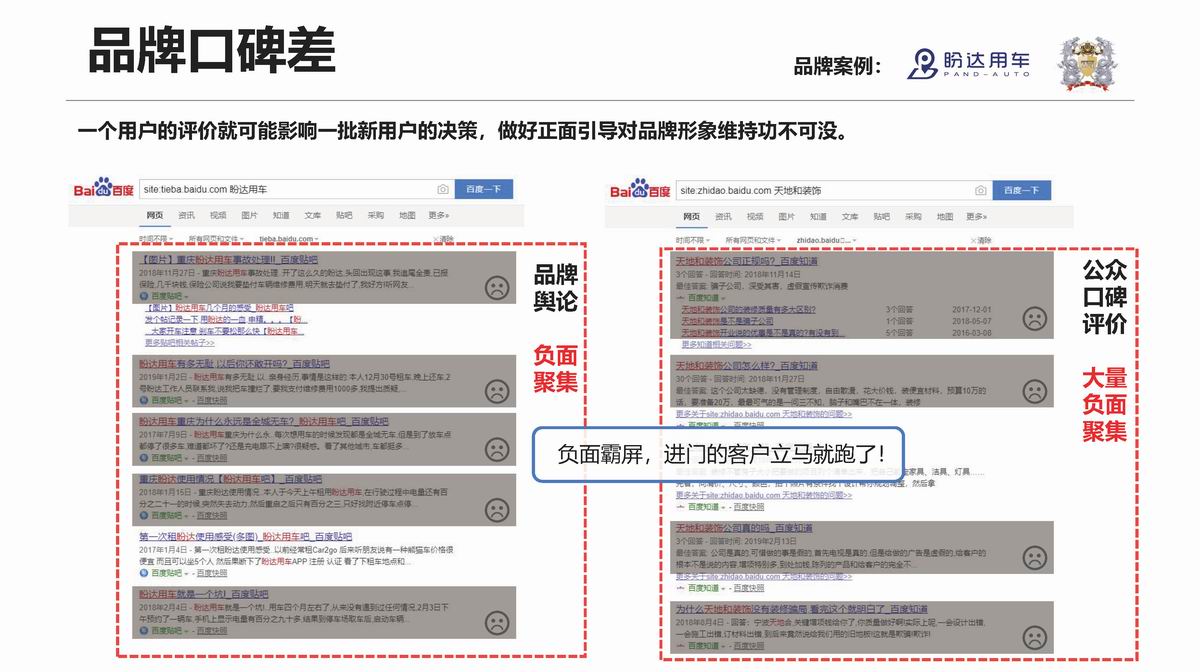Click the camera icon in the left Baidu search box
Image resolution: width=1200 pixels, height=672 pixels.
point(443,189)
